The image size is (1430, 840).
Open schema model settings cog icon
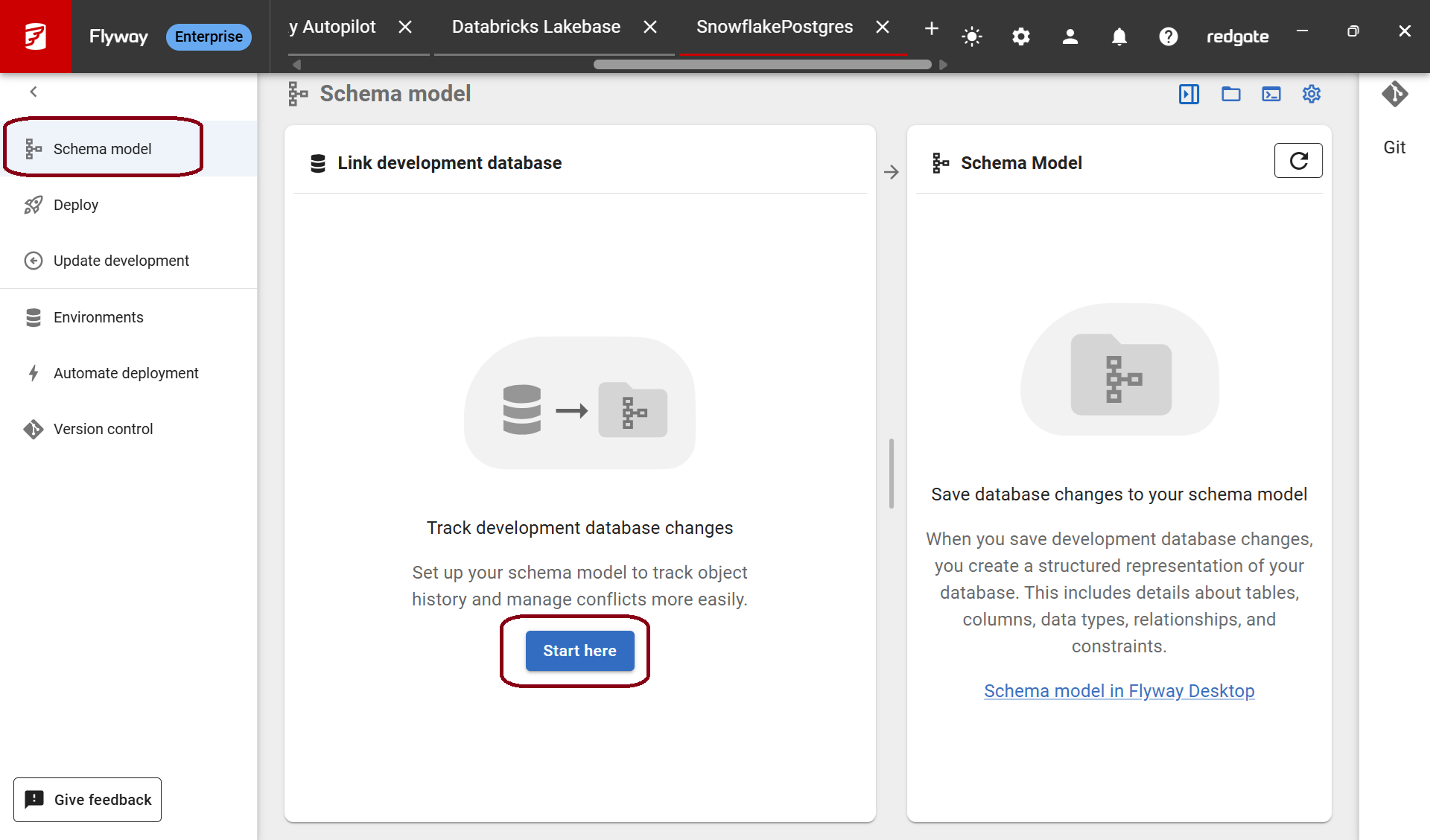[1312, 94]
